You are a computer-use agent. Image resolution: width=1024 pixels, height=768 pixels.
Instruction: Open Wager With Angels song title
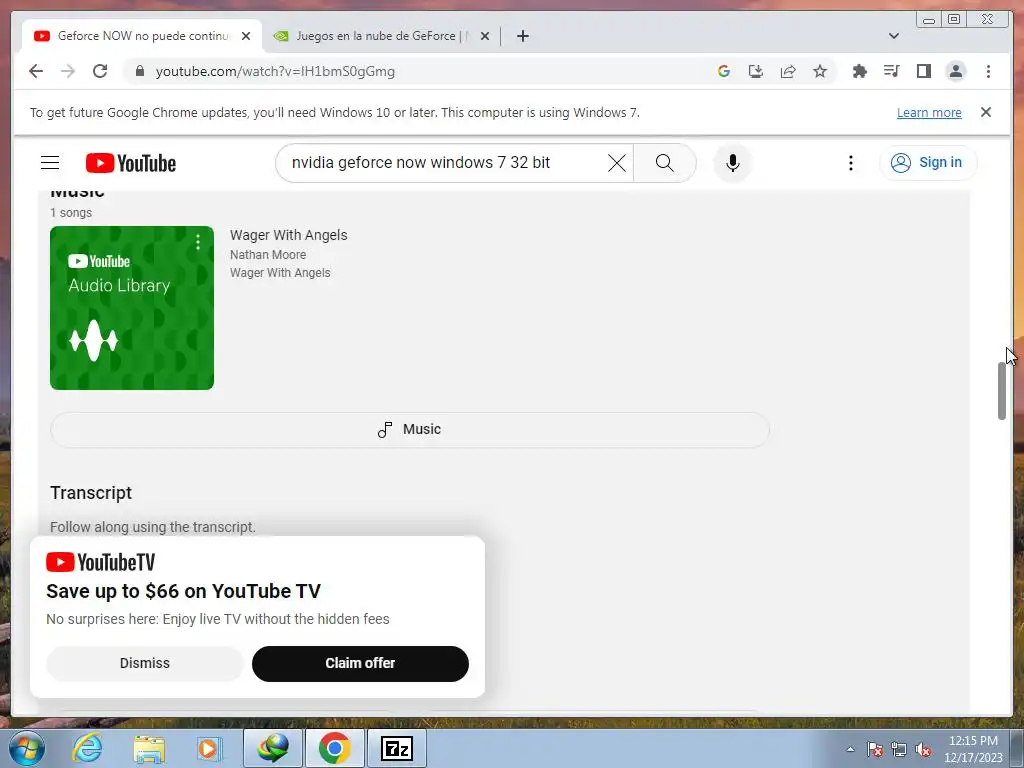click(289, 235)
